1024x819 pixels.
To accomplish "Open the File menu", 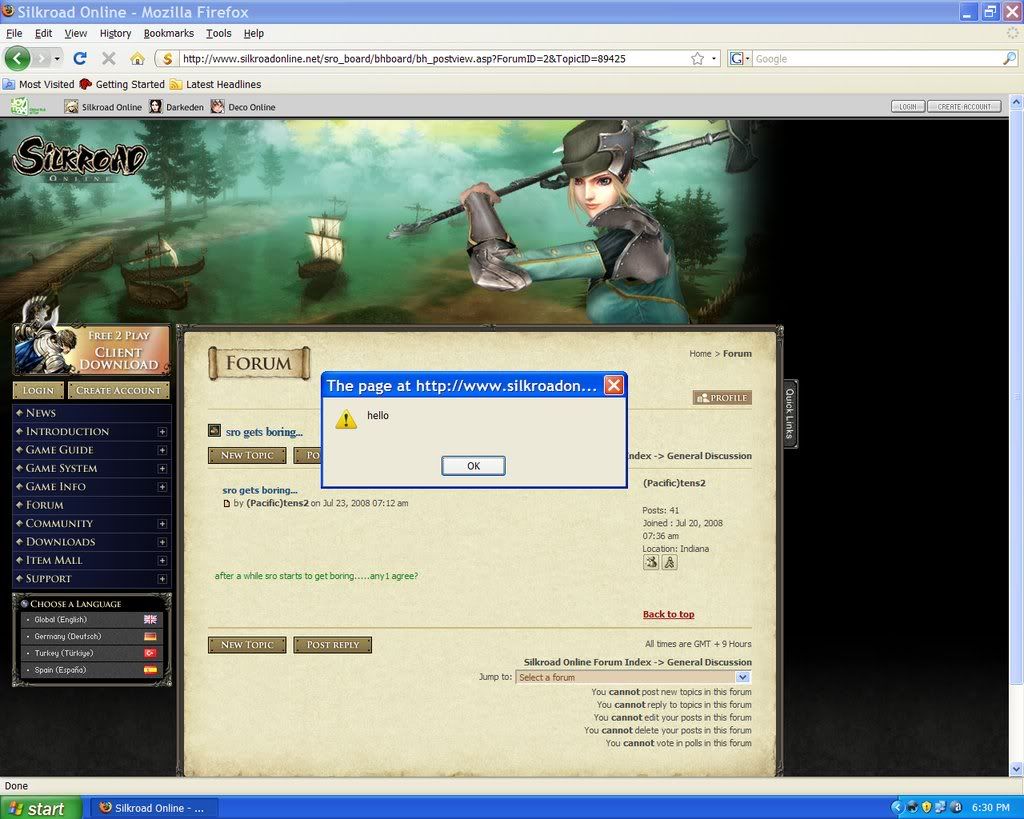I will click(x=14, y=33).
